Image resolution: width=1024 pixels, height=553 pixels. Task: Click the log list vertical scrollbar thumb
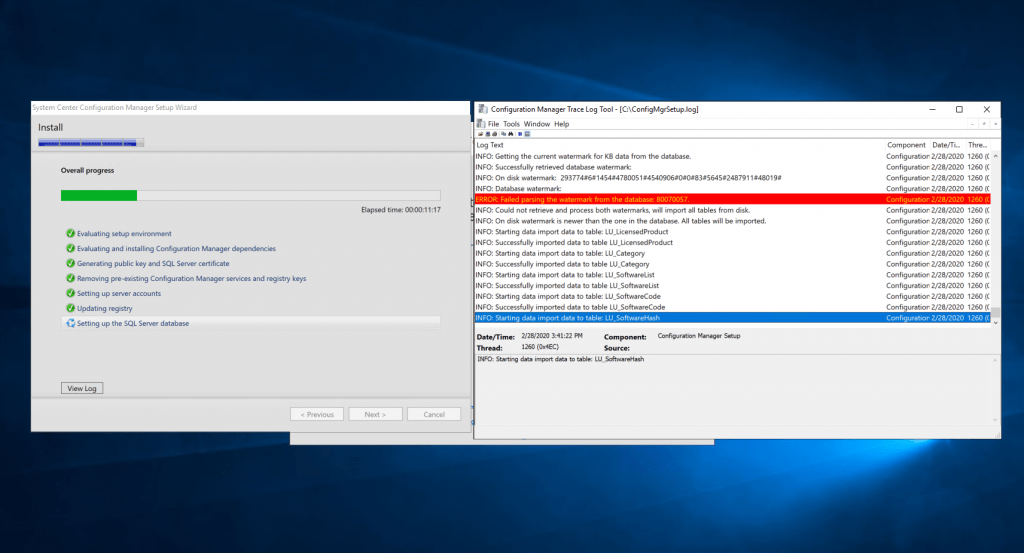pos(995,311)
